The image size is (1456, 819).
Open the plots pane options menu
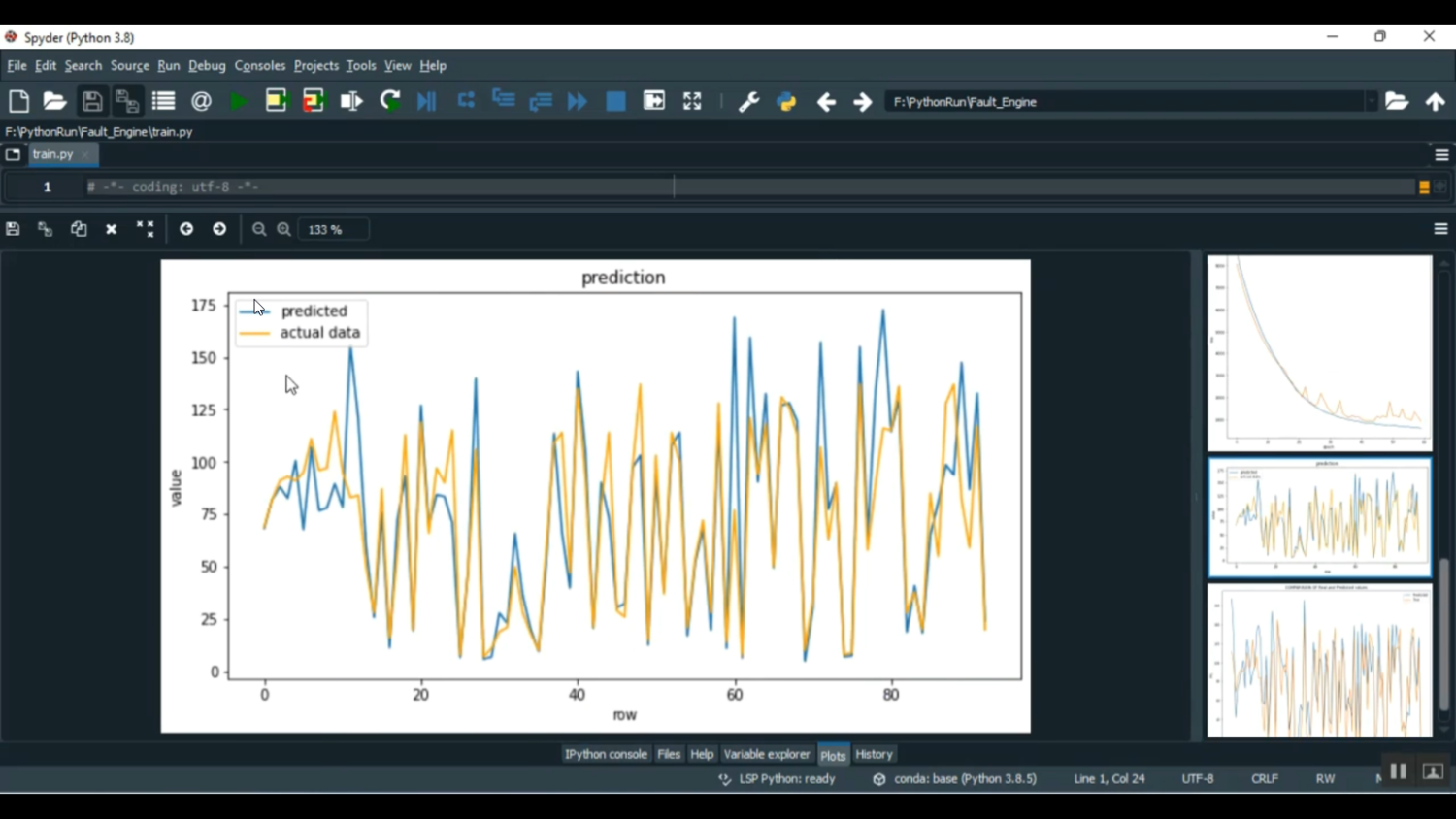tap(1440, 229)
